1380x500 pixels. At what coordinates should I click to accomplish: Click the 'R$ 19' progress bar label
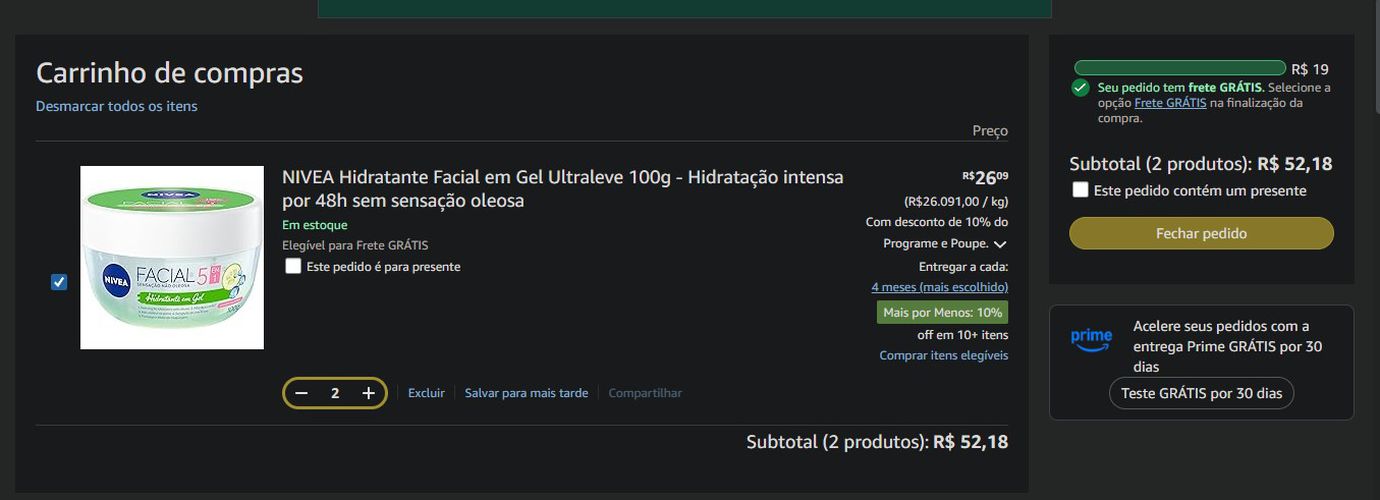click(x=1310, y=69)
